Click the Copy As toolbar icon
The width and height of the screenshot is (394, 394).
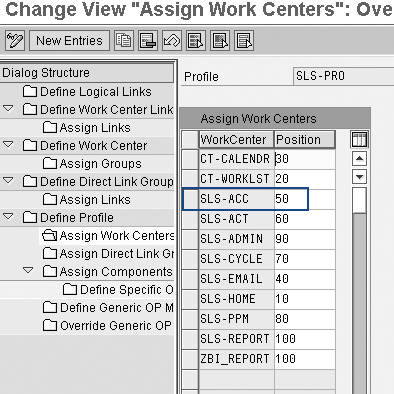pos(124,41)
